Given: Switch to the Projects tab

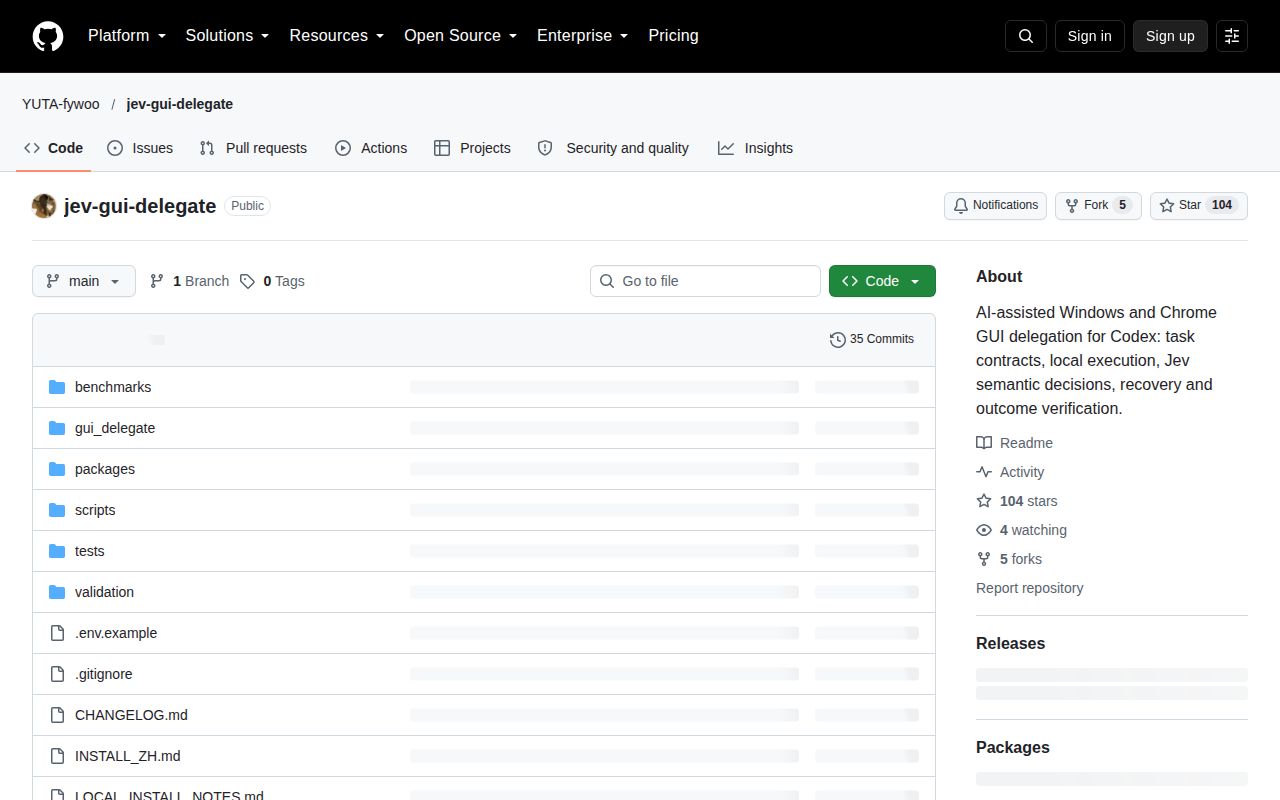Looking at the screenshot, I should pyautogui.click(x=472, y=148).
